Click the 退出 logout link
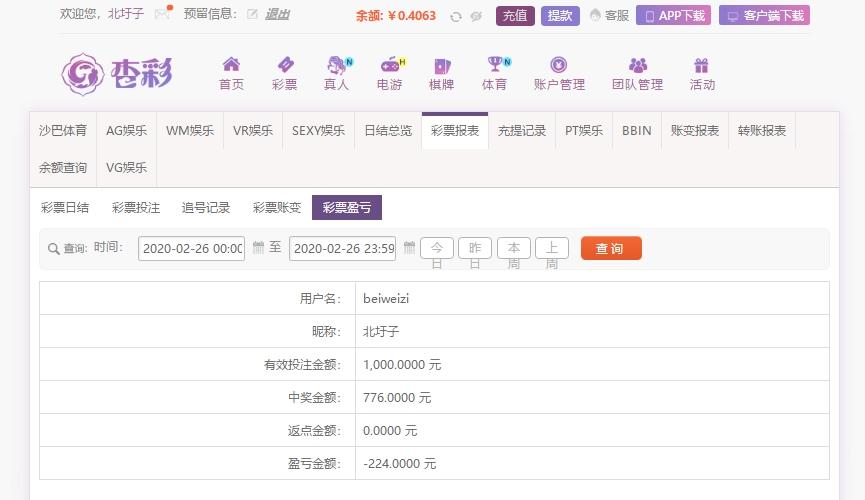Image resolution: width=865 pixels, height=500 pixels. tap(277, 15)
